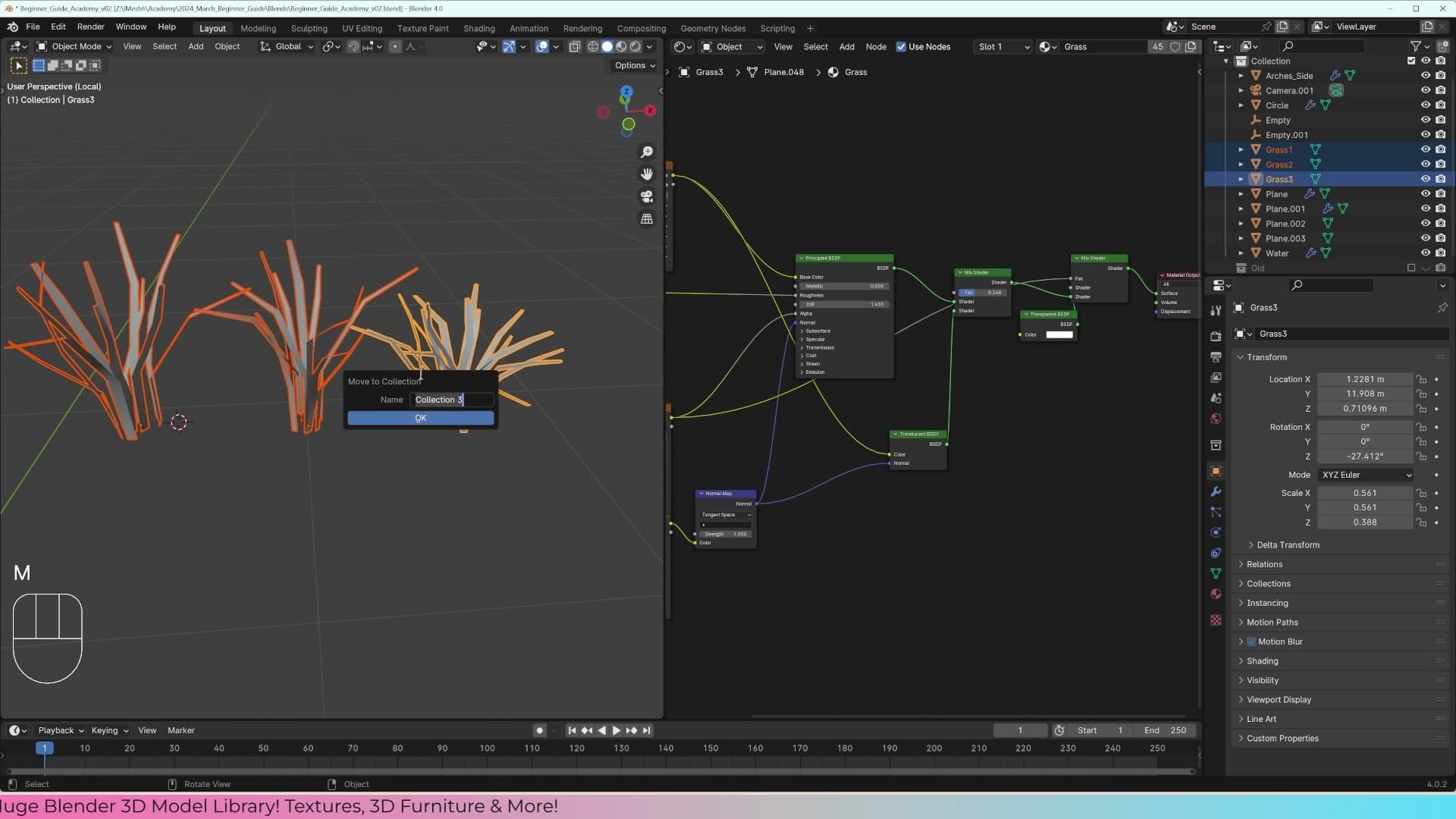The height and width of the screenshot is (819, 1456).
Task: Switch to the Geometry Nodes workspace tab
Action: click(713, 28)
